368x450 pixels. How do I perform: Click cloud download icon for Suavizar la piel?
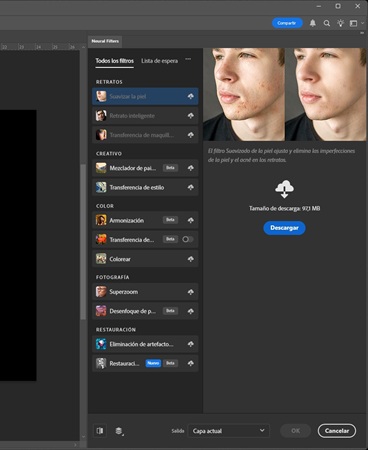tap(190, 96)
